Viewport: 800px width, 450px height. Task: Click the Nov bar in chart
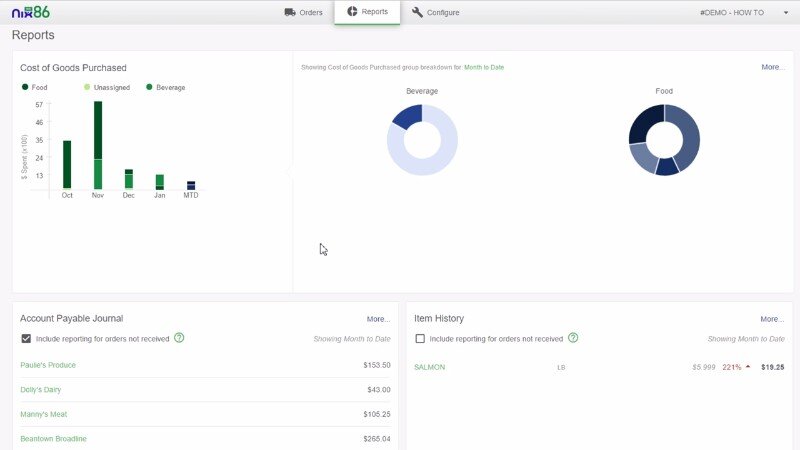tap(98, 144)
